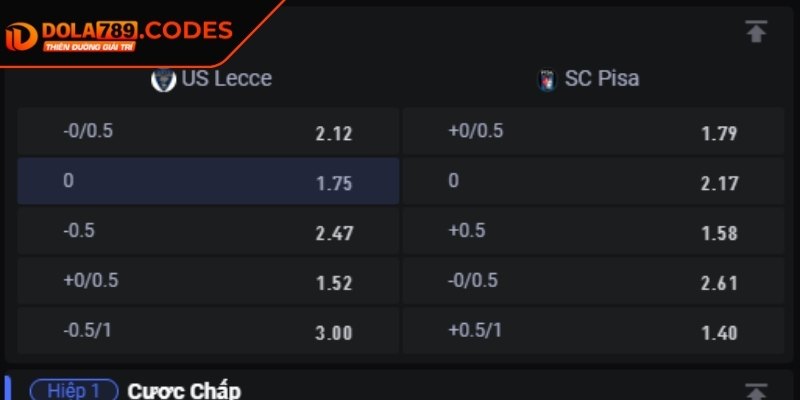Select Pisa +0/0.5 odds 1.79
This screenshot has width=800, height=400.
(x=593, y=132)
